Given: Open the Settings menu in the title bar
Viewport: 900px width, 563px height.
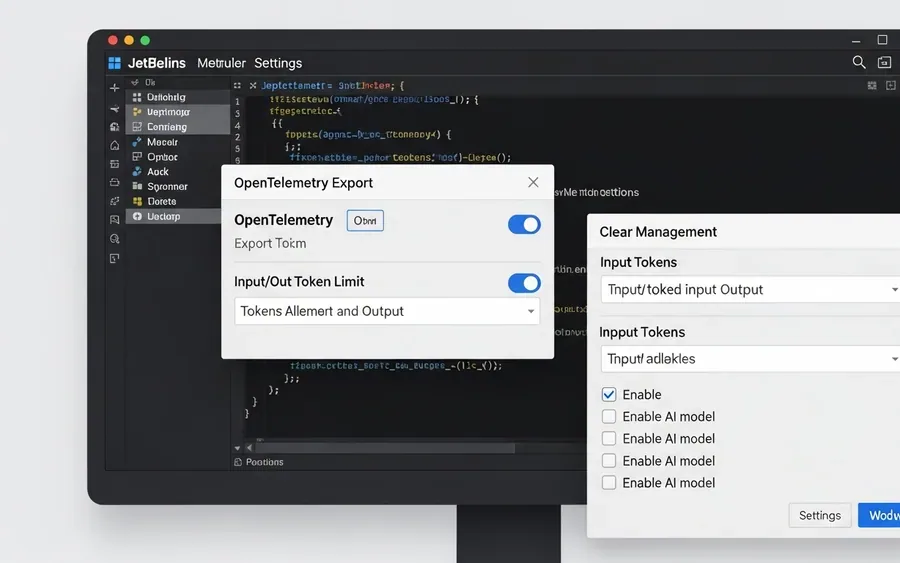Looking at the screenshot, I should pyautogui.click(x=278, y=63).
